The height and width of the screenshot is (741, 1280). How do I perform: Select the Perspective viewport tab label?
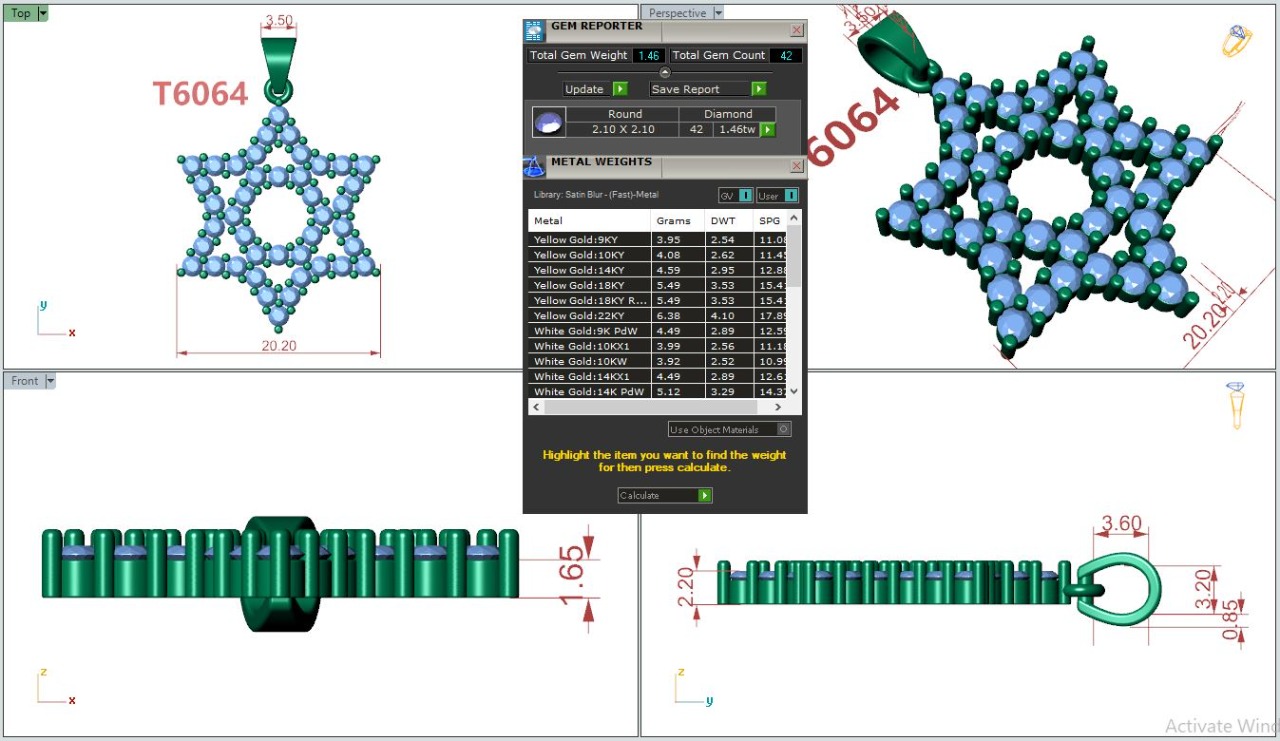click(x=677, y=13)
